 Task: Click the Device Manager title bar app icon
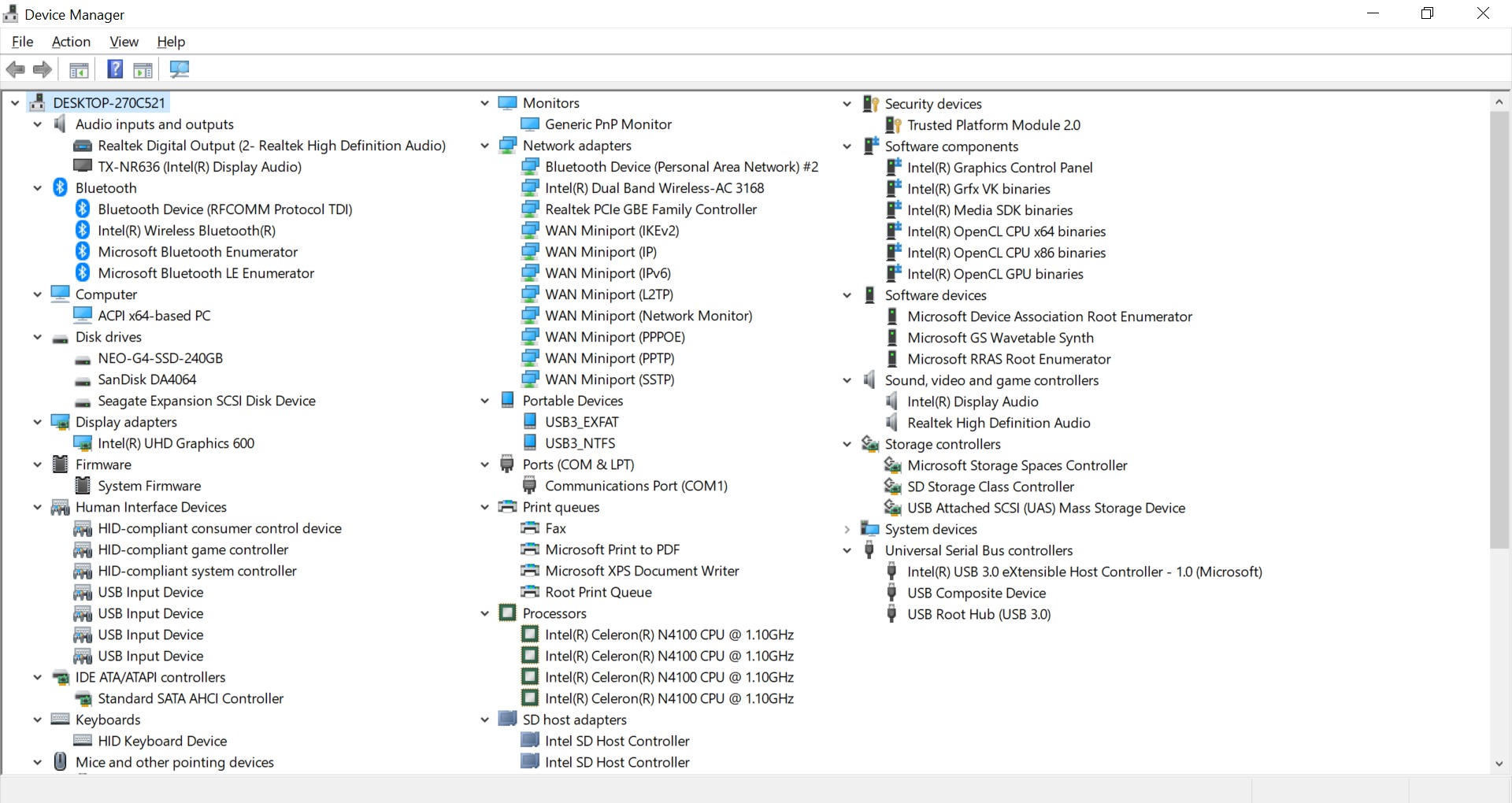(10, 13)
